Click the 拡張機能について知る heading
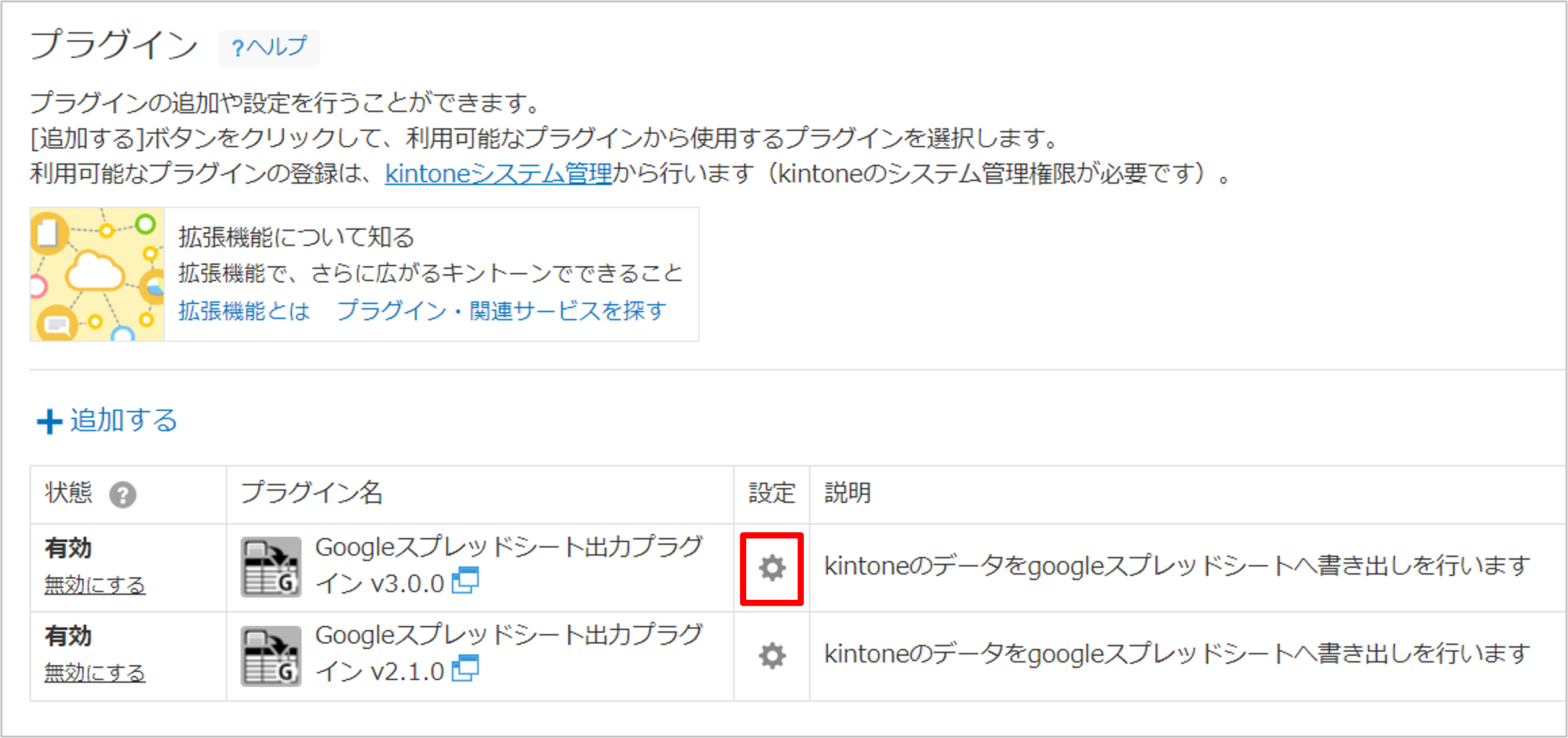 296,237
